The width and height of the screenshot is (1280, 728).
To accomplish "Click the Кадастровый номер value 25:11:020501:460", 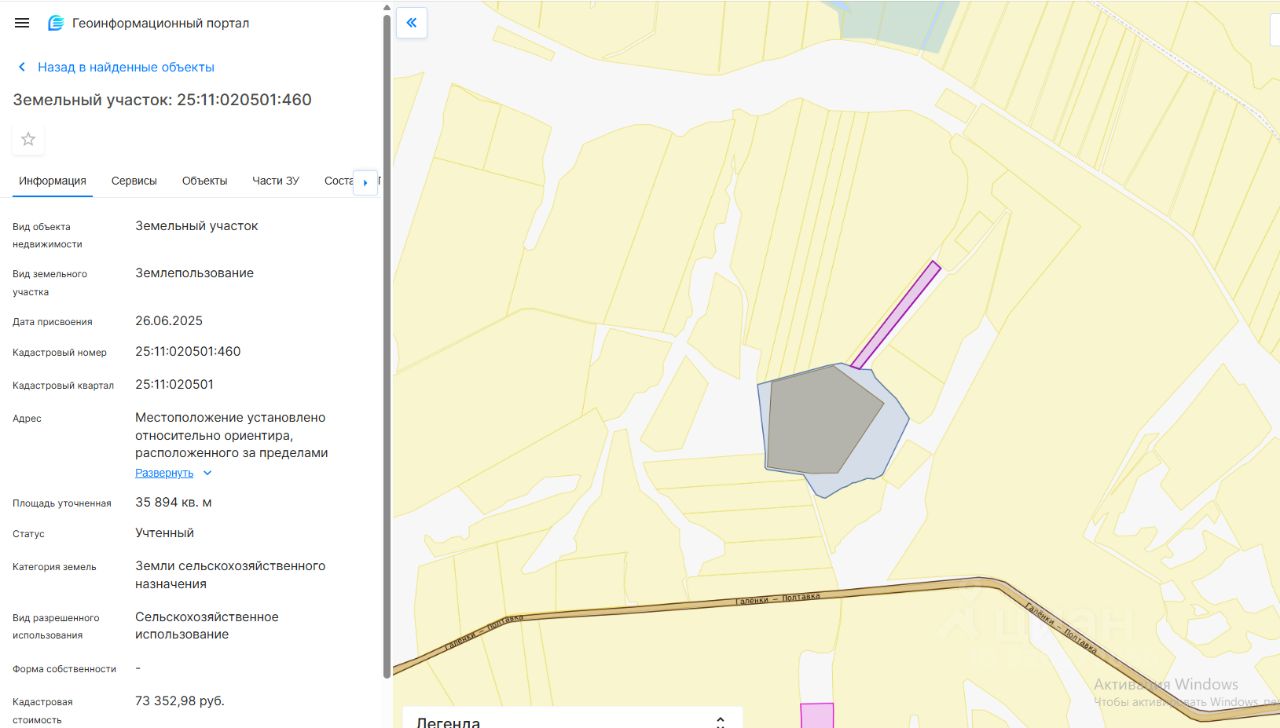I will click(188, 352).
